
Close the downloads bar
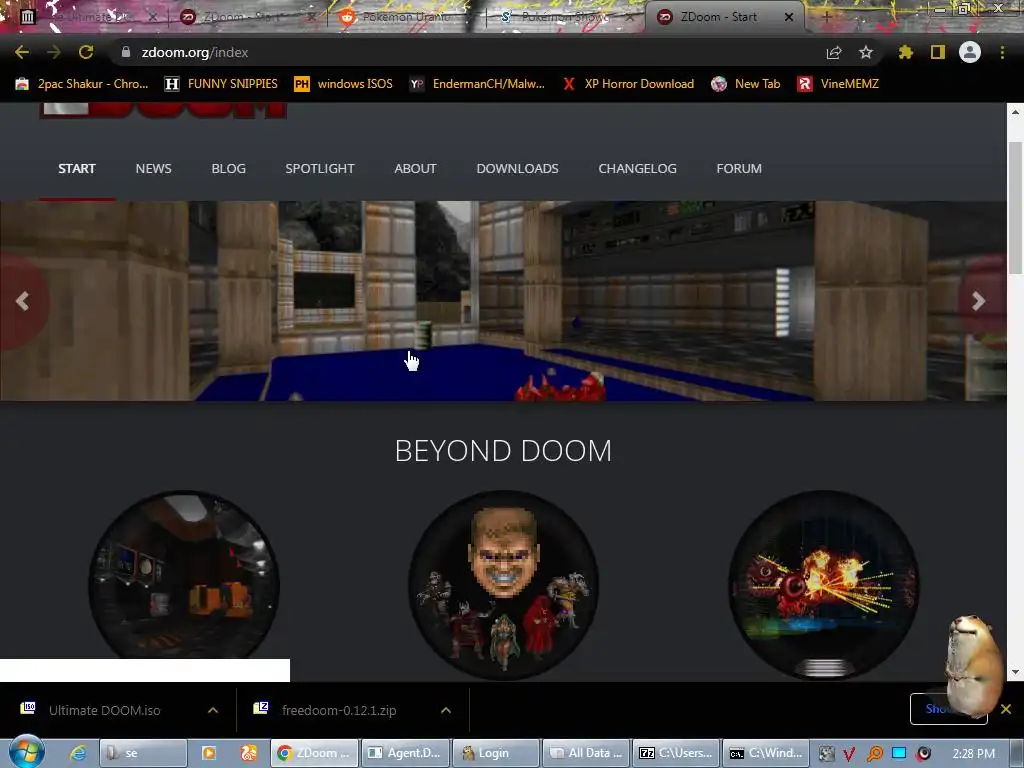point(1006,709)
